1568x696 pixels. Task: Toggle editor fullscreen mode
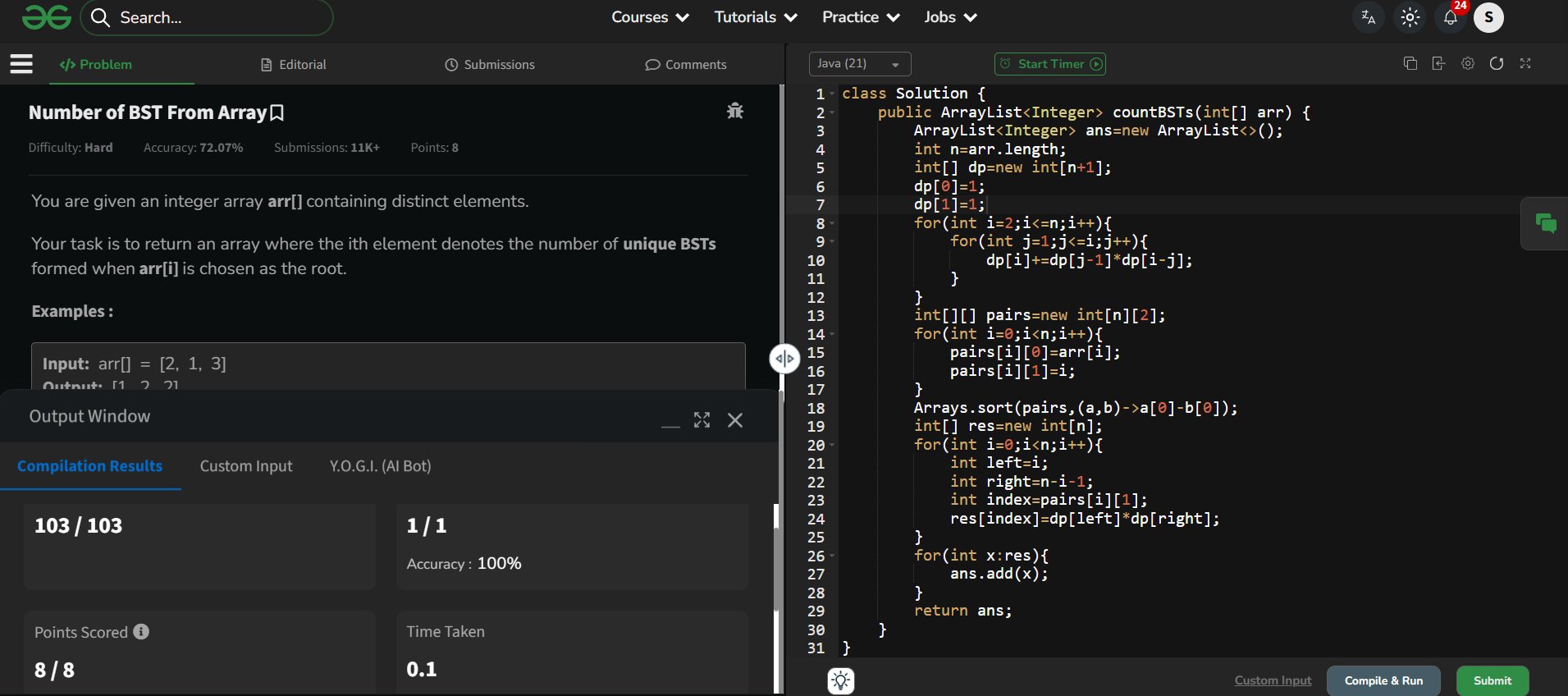pyautogui.click(x=1525, y=64)
